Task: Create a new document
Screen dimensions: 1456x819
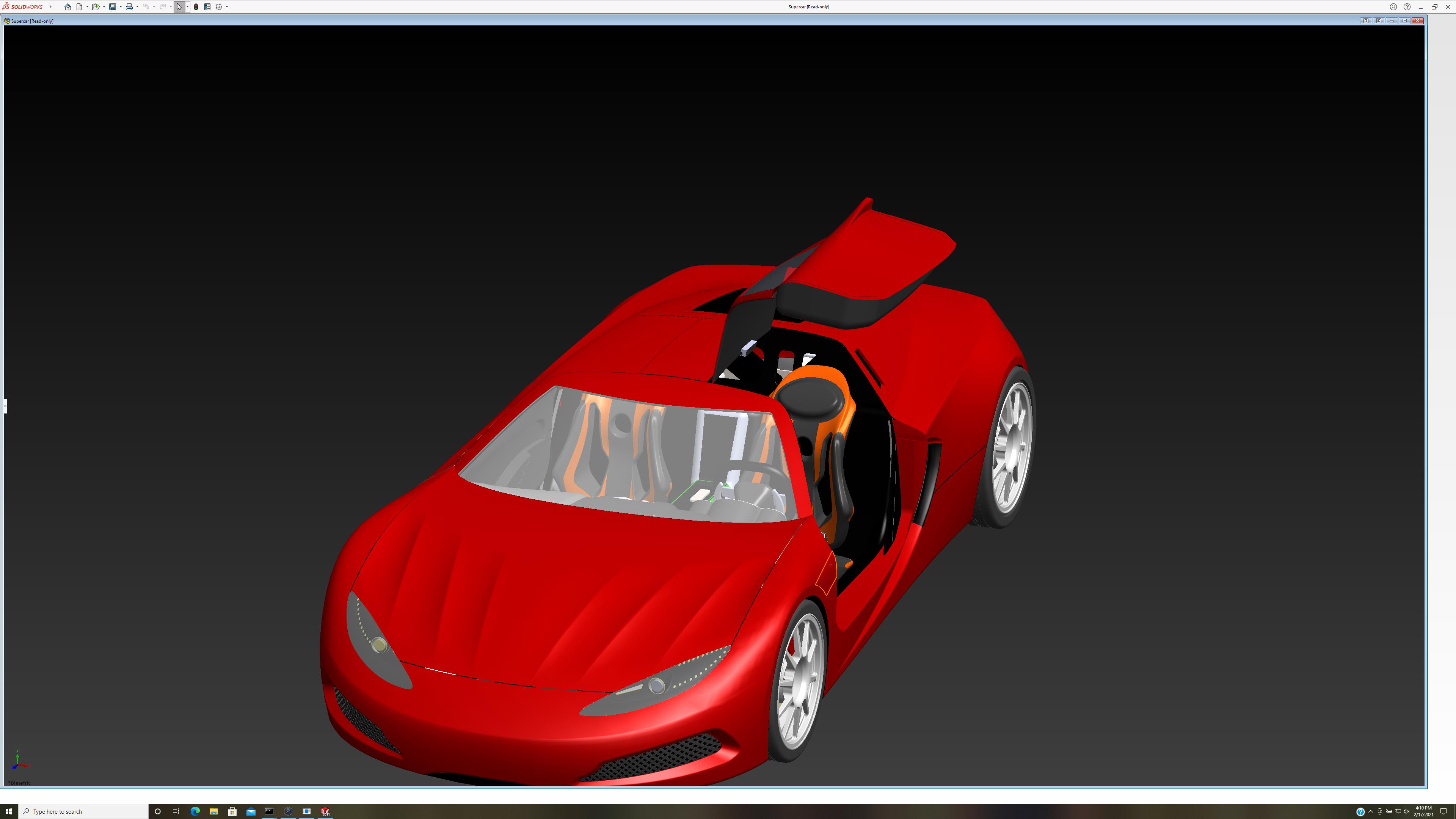Action: point(79,7)
